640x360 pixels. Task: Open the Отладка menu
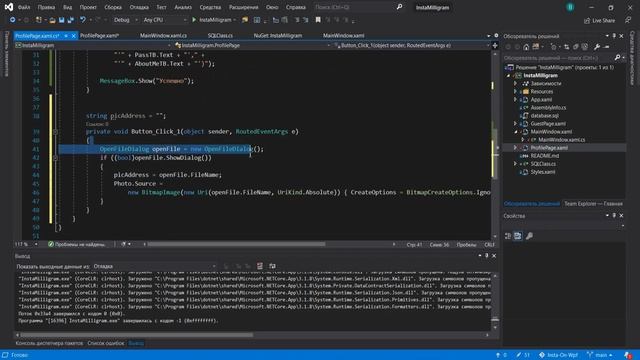[139, 7]
